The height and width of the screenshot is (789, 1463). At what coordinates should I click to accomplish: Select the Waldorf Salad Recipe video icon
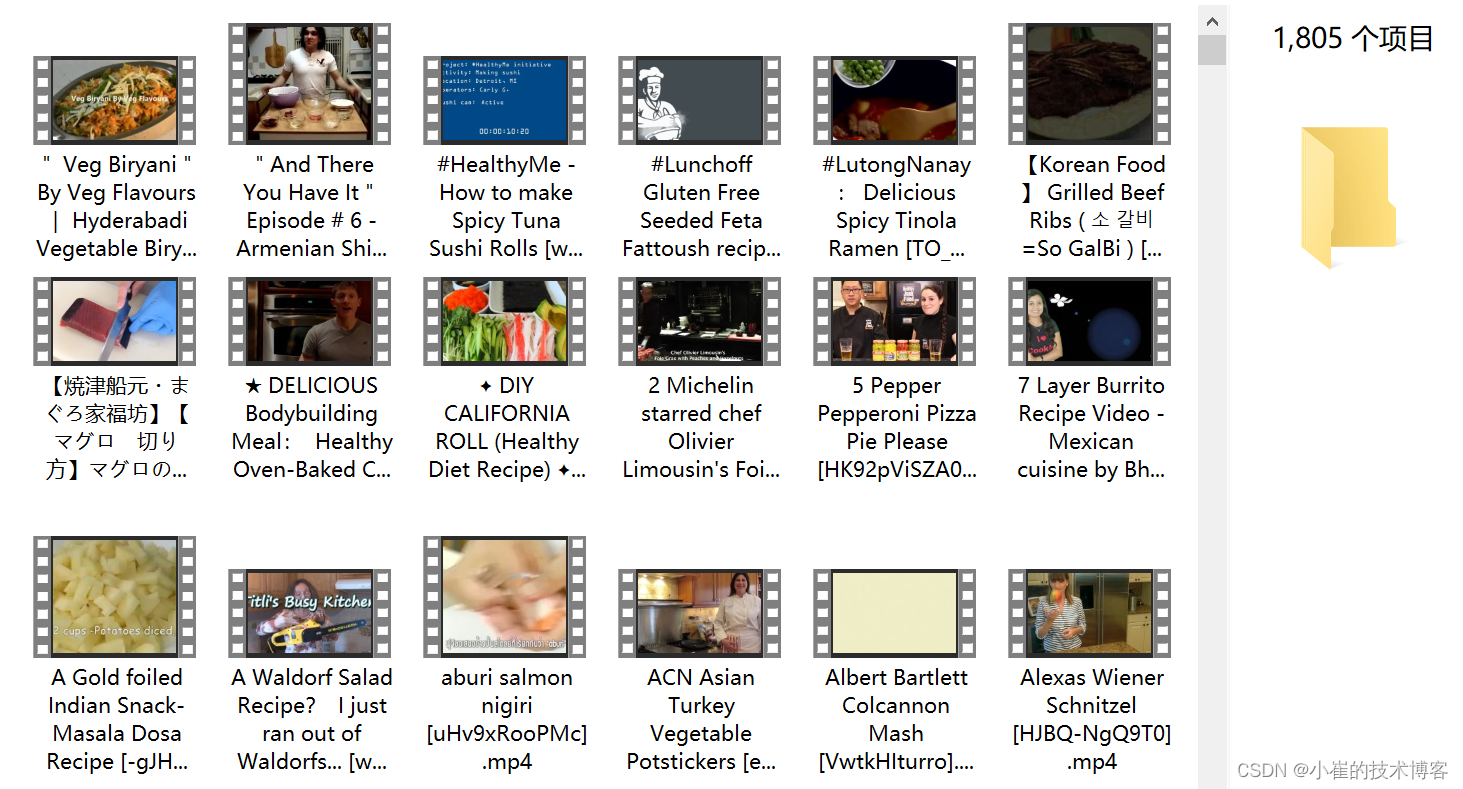[310, 613]
